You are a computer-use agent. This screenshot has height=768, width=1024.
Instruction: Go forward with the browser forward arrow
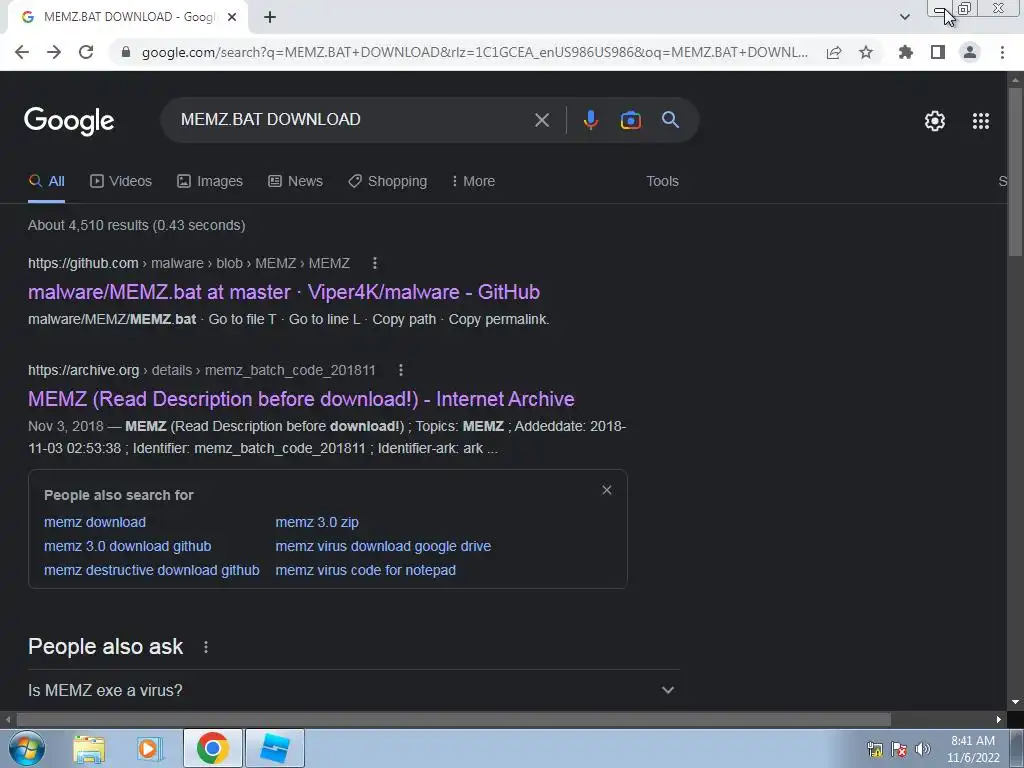[x=54, y=52]
